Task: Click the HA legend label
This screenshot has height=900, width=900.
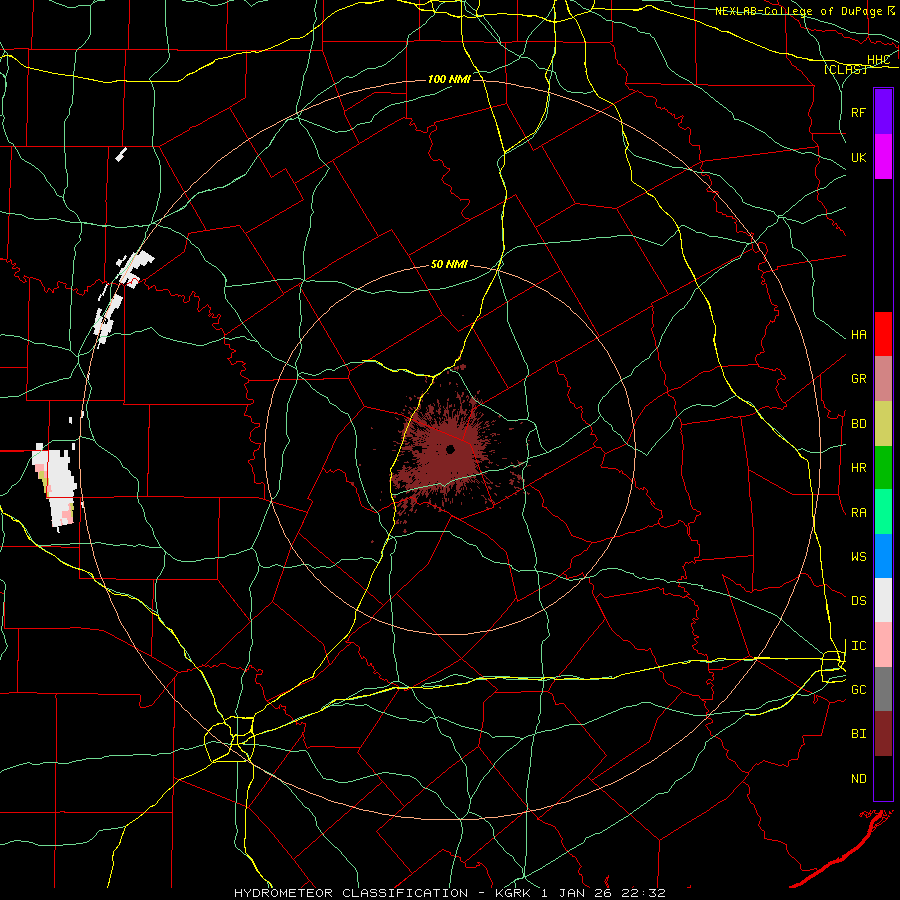Action: [x=859, y=335]
